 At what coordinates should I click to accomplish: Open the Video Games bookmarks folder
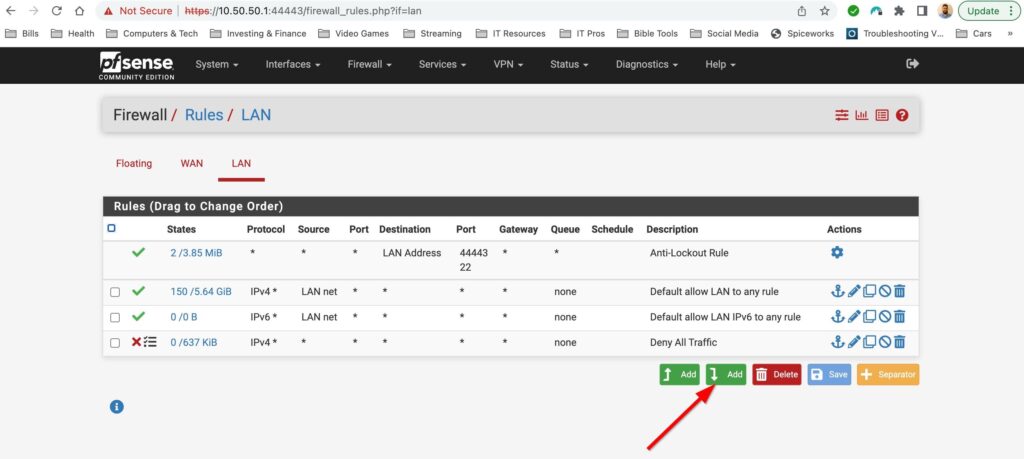[353, 33]
